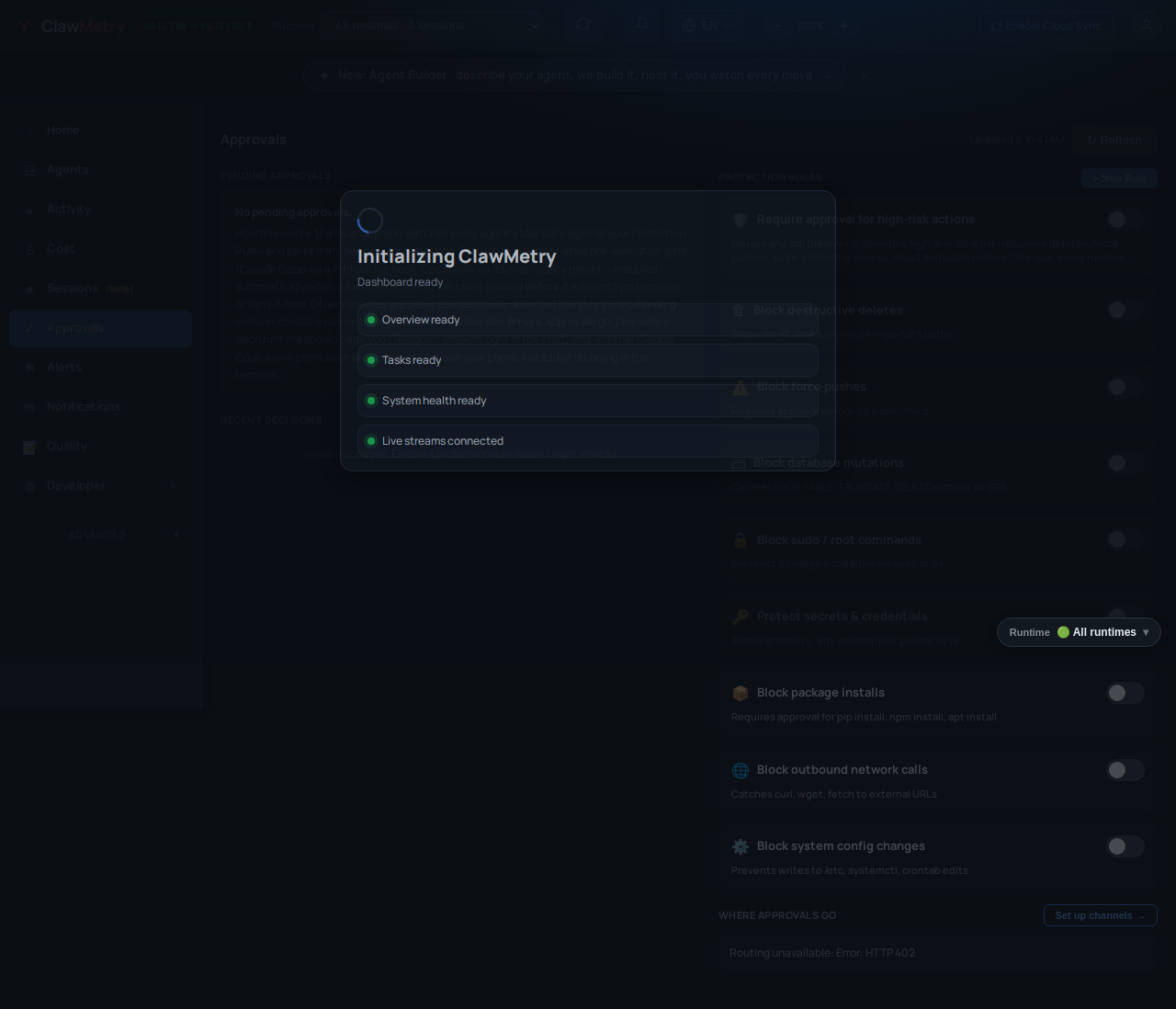Toggle Block package installs rule
This screenshot has width=1176, height=1009.
point(1125,693)
